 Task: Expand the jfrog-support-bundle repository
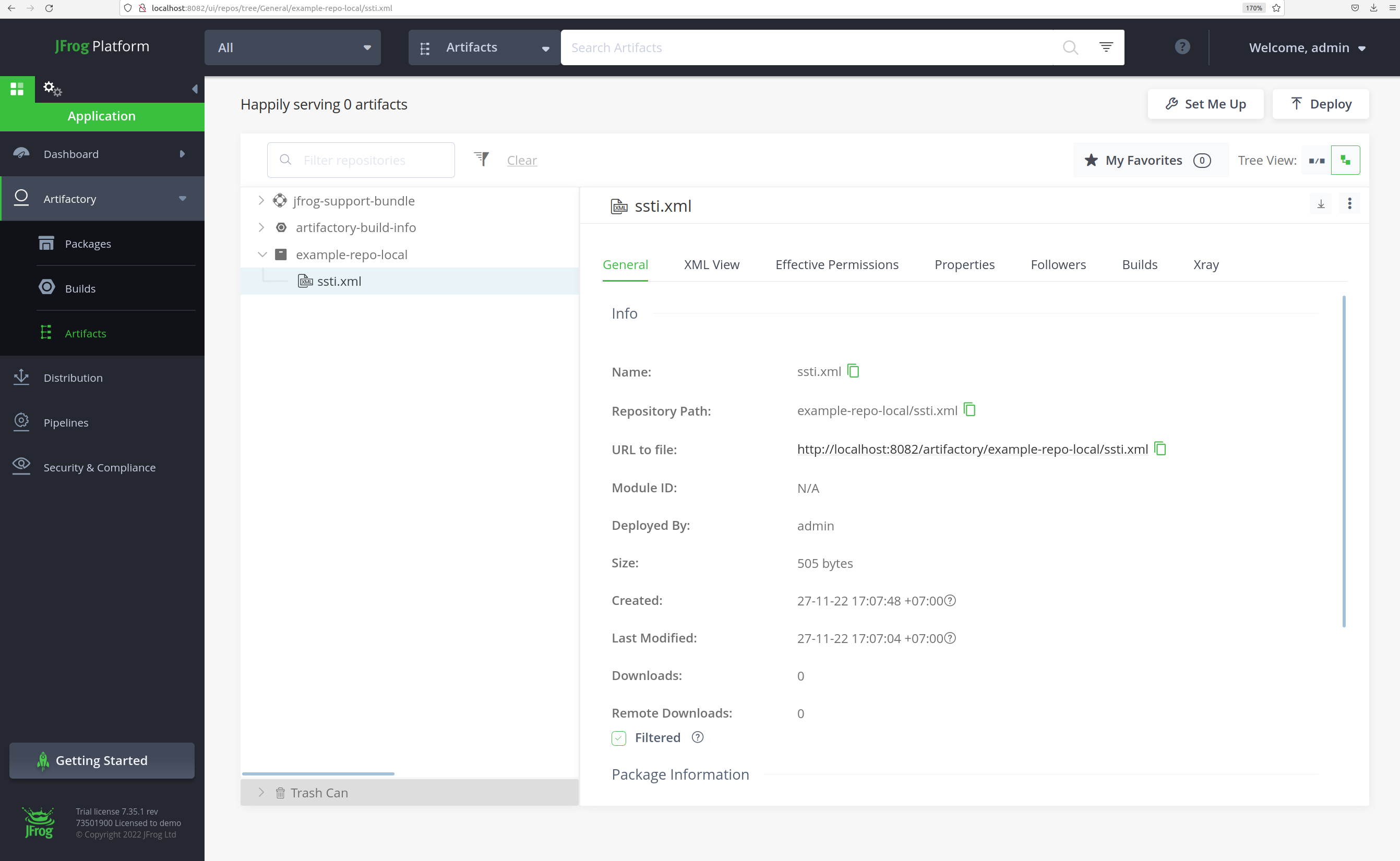pyautogui.click(x=261, y=200)
